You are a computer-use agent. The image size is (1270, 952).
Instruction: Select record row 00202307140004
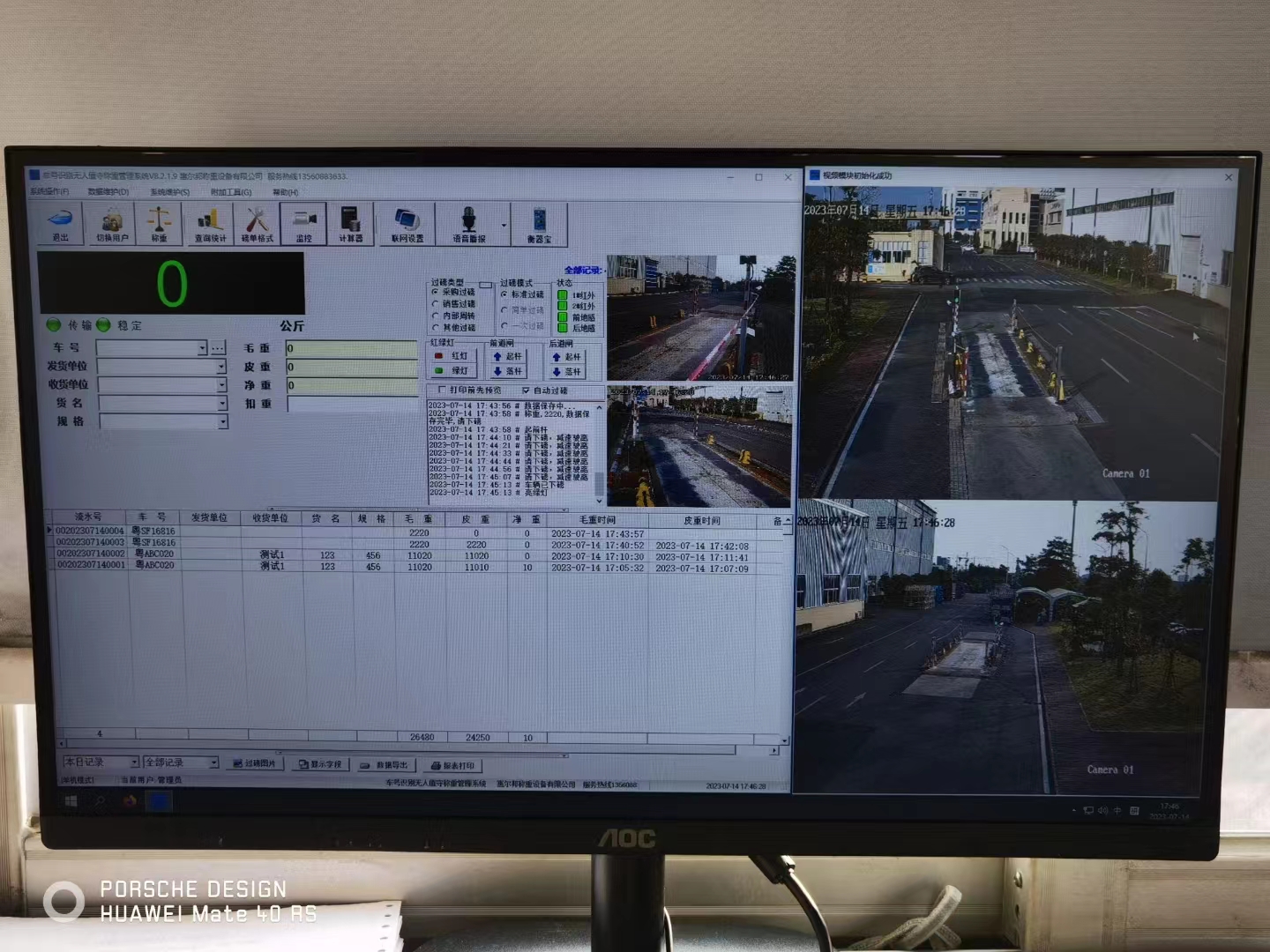[90, 531]
